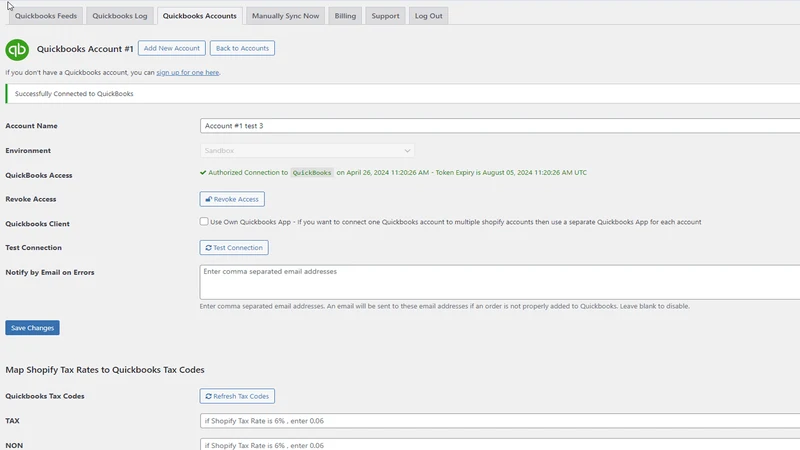Enable the Use Own Quickbooks App checkbox
This screenshot has height=450, width=800.
[x=204, y=221]
